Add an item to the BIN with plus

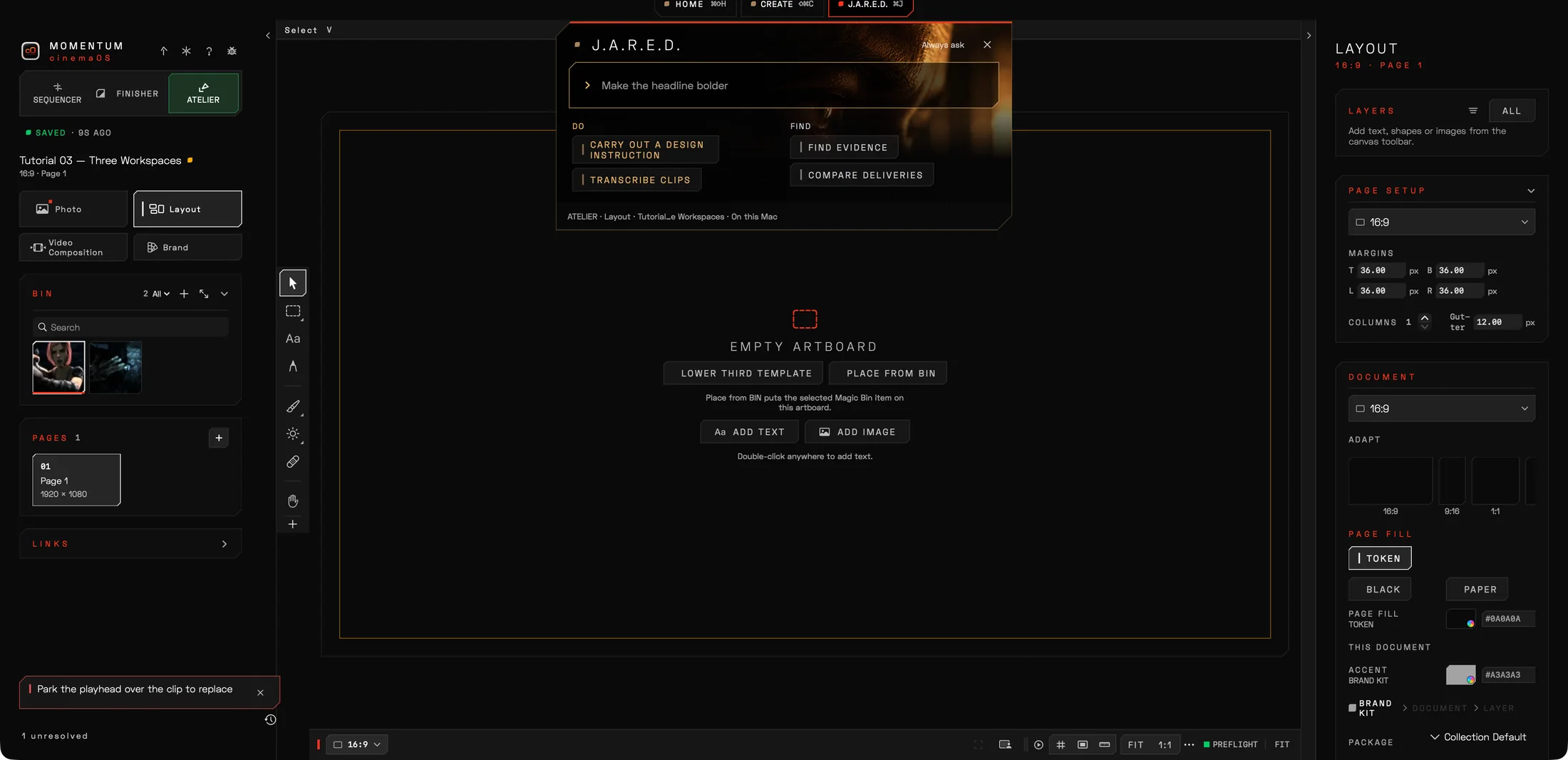click(184, 294)
